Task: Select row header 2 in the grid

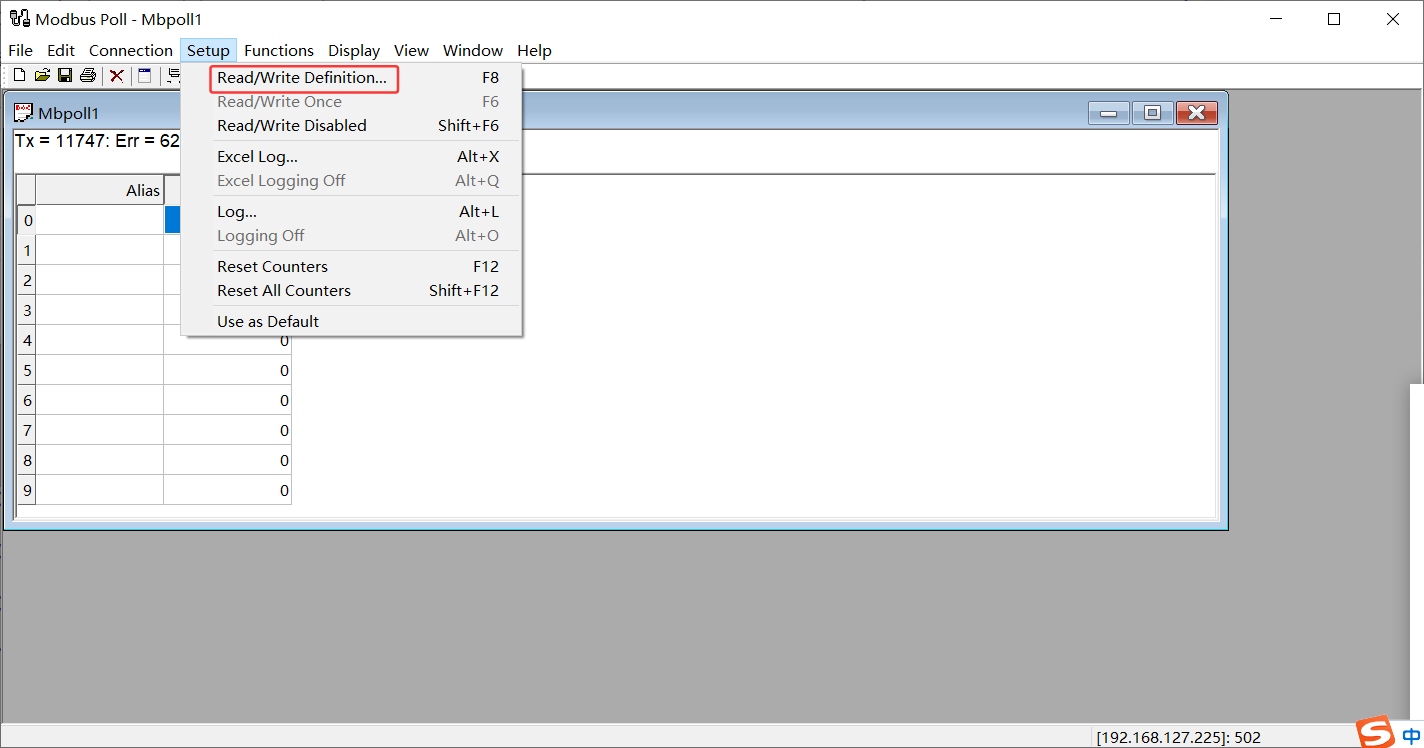Action: 27,280
